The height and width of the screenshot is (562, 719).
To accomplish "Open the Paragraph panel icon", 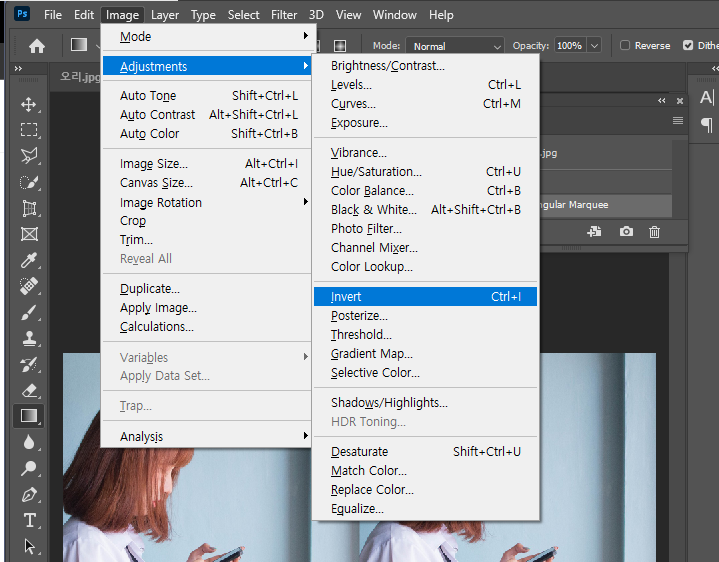I will [707, 125].
